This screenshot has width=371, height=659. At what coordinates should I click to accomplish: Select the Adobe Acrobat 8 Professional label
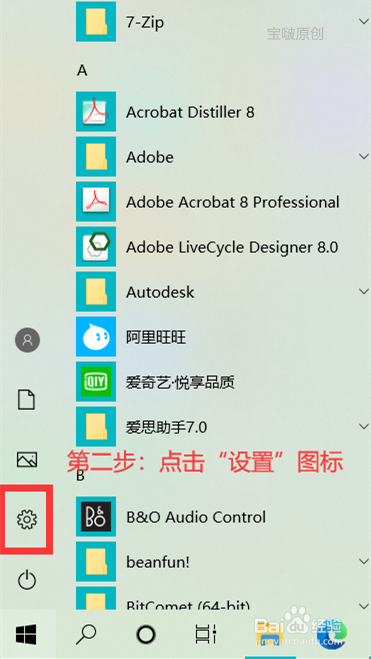(233, 202)
